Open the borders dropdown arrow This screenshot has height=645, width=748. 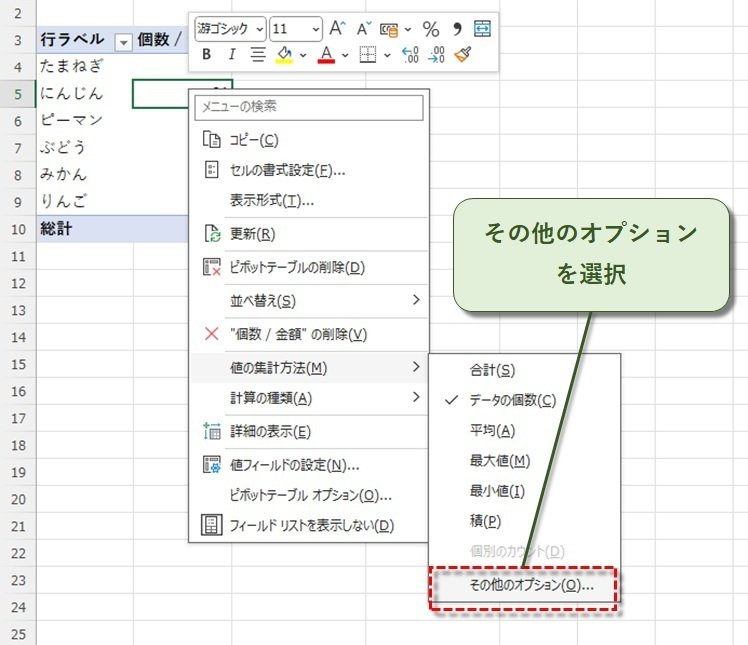387,55
